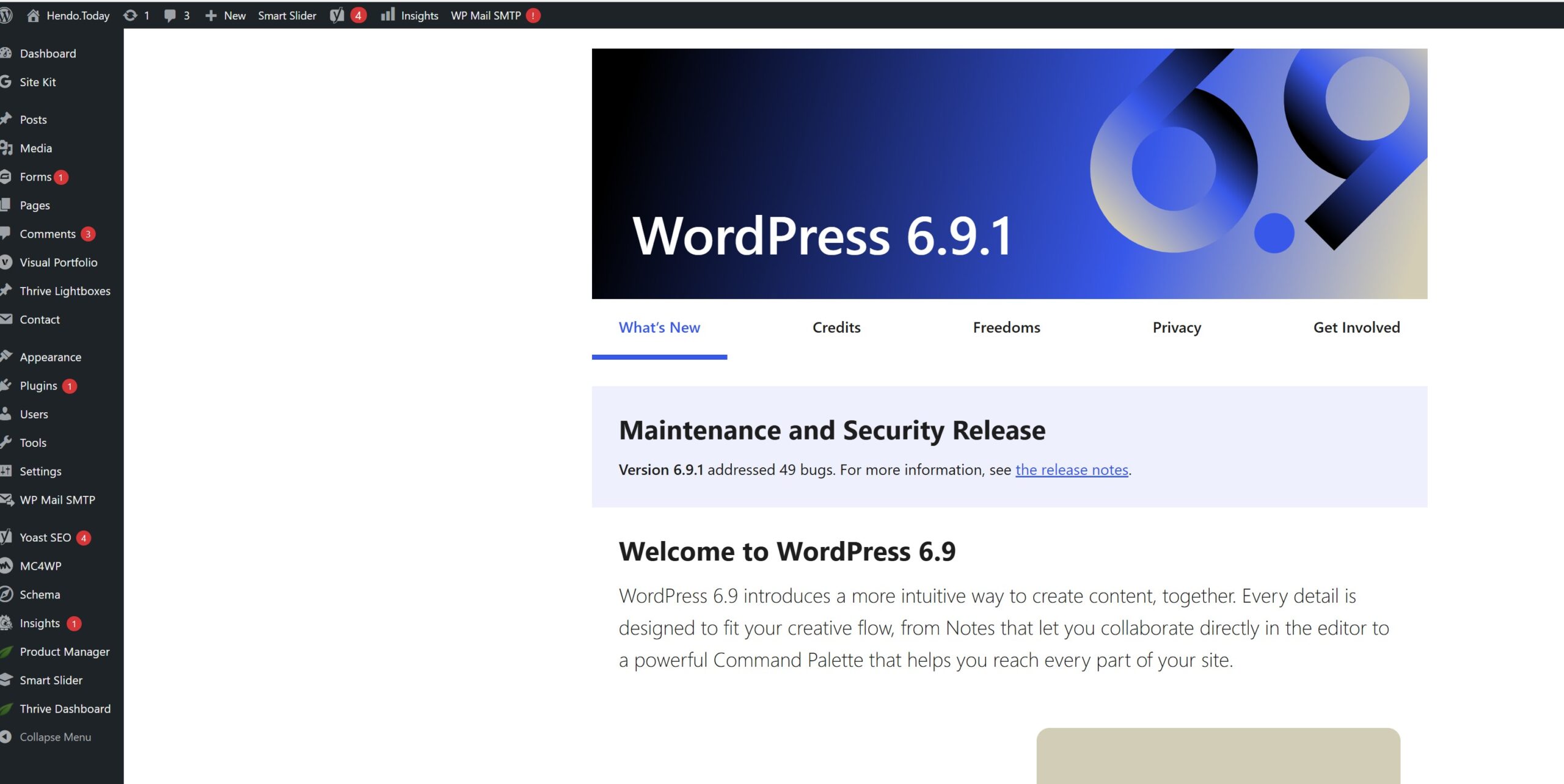
Task: Click the Site Kit Google icon
Action: tap(6, 82)
